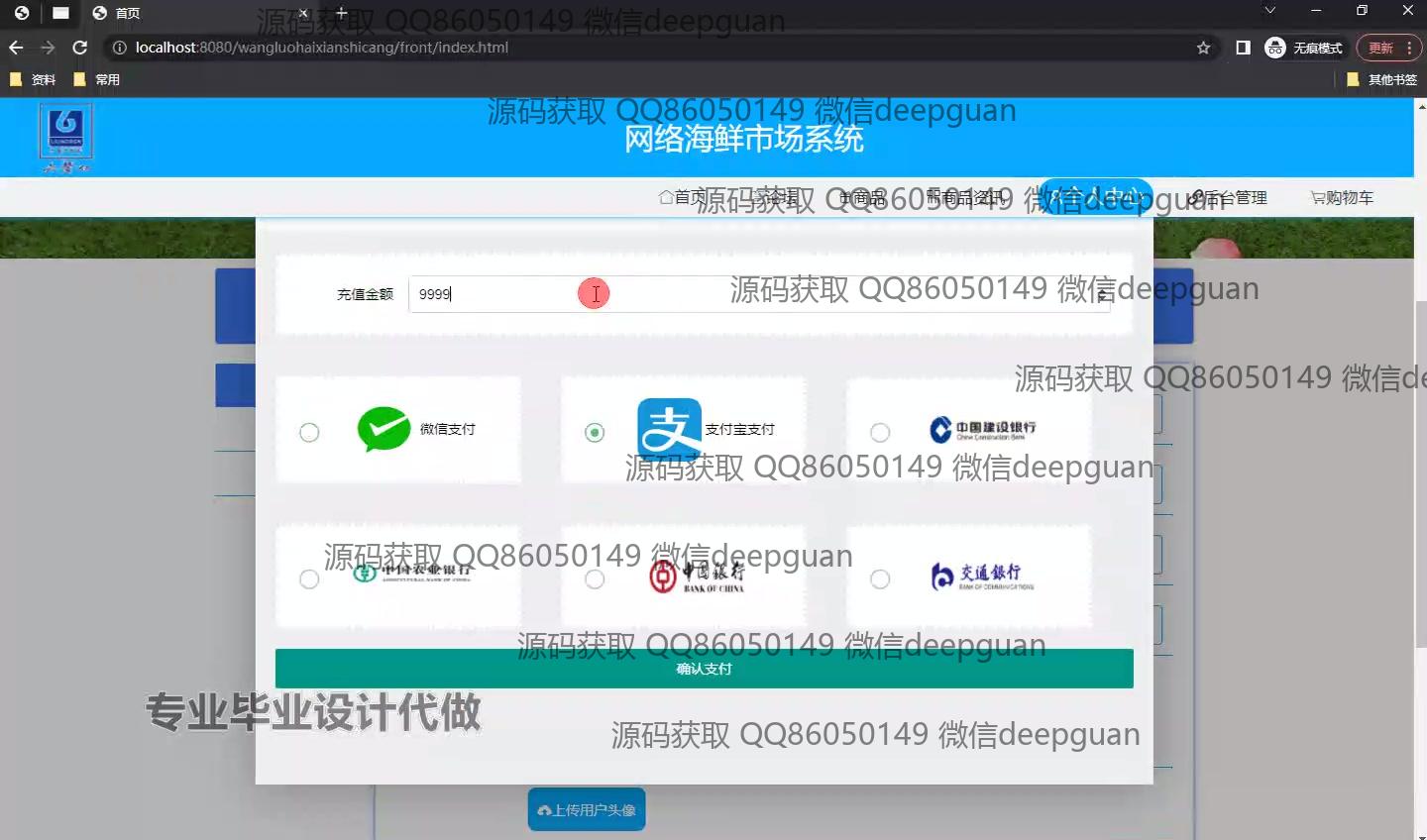Open the tab search chevron dropdown

point(1269,11)
